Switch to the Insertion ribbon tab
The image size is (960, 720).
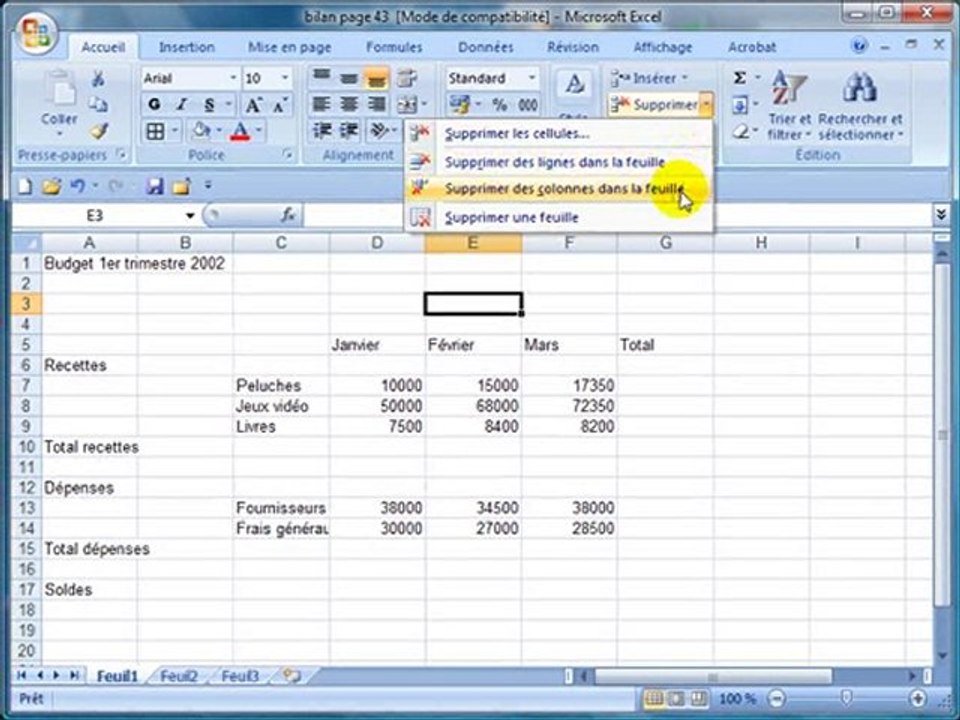pyautogui.click(x=187, y=47)
